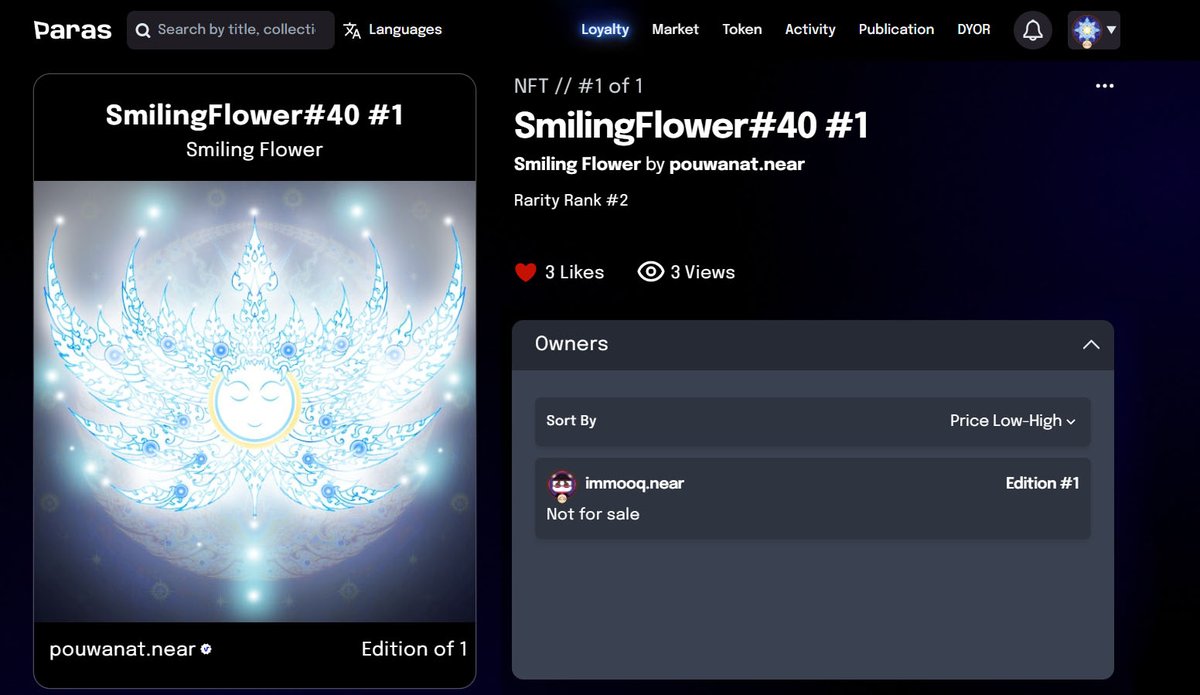Click the verified badge next to pouwanat.near

tap(206, 649)
